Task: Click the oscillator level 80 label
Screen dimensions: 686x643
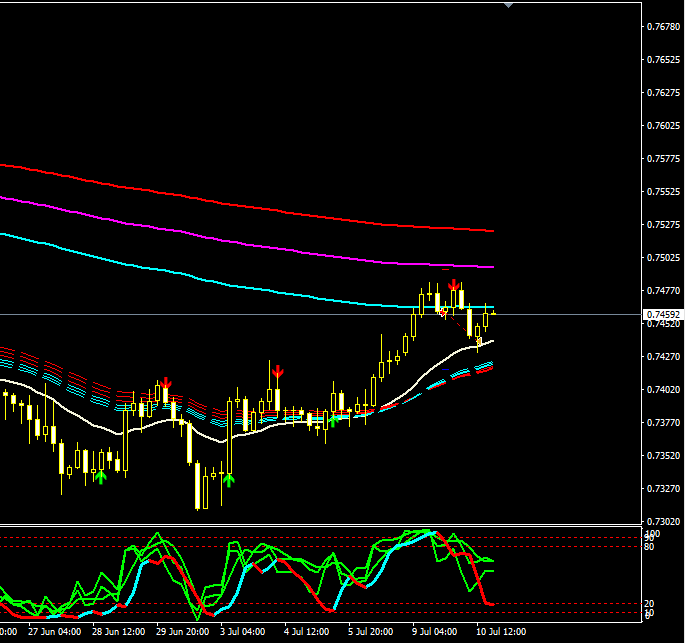Action: tap(649, 547)
